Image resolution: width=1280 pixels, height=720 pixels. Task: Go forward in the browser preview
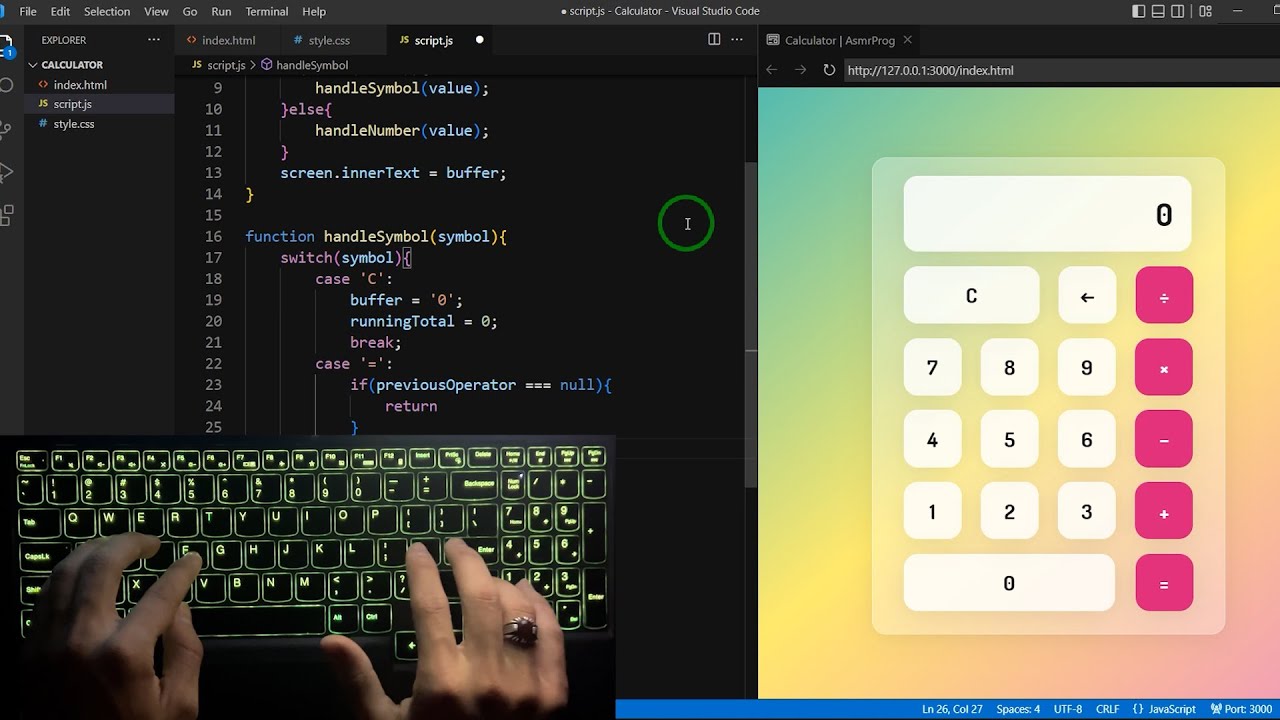click(x=800, y=70)
